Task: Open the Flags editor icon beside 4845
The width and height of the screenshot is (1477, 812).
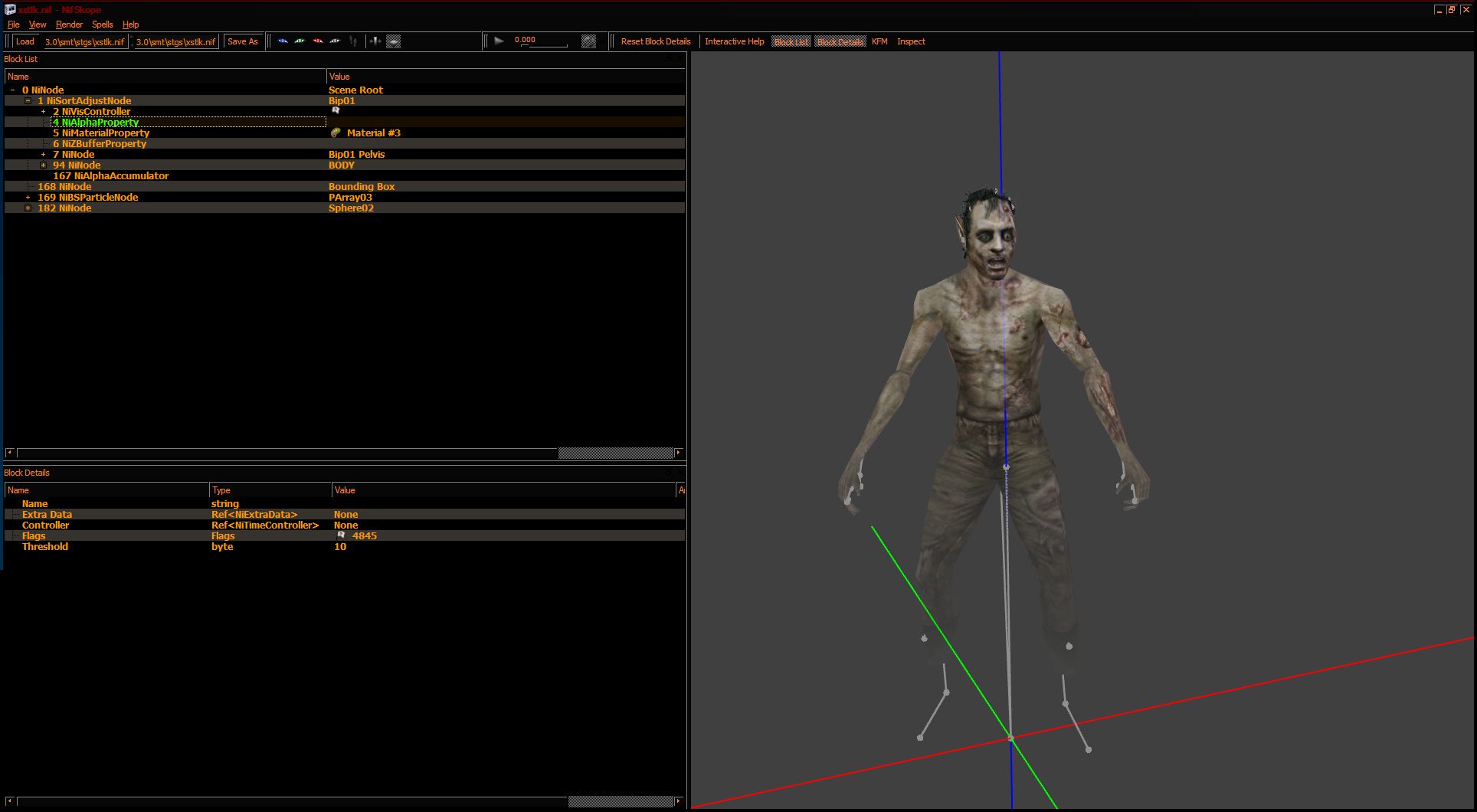Action: tap(341, 535)
